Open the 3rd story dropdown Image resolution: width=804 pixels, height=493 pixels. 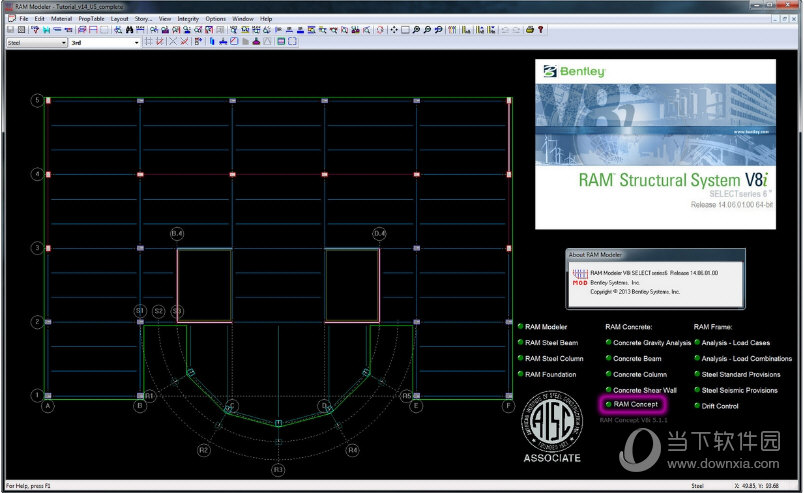click(x=105, y=43)
